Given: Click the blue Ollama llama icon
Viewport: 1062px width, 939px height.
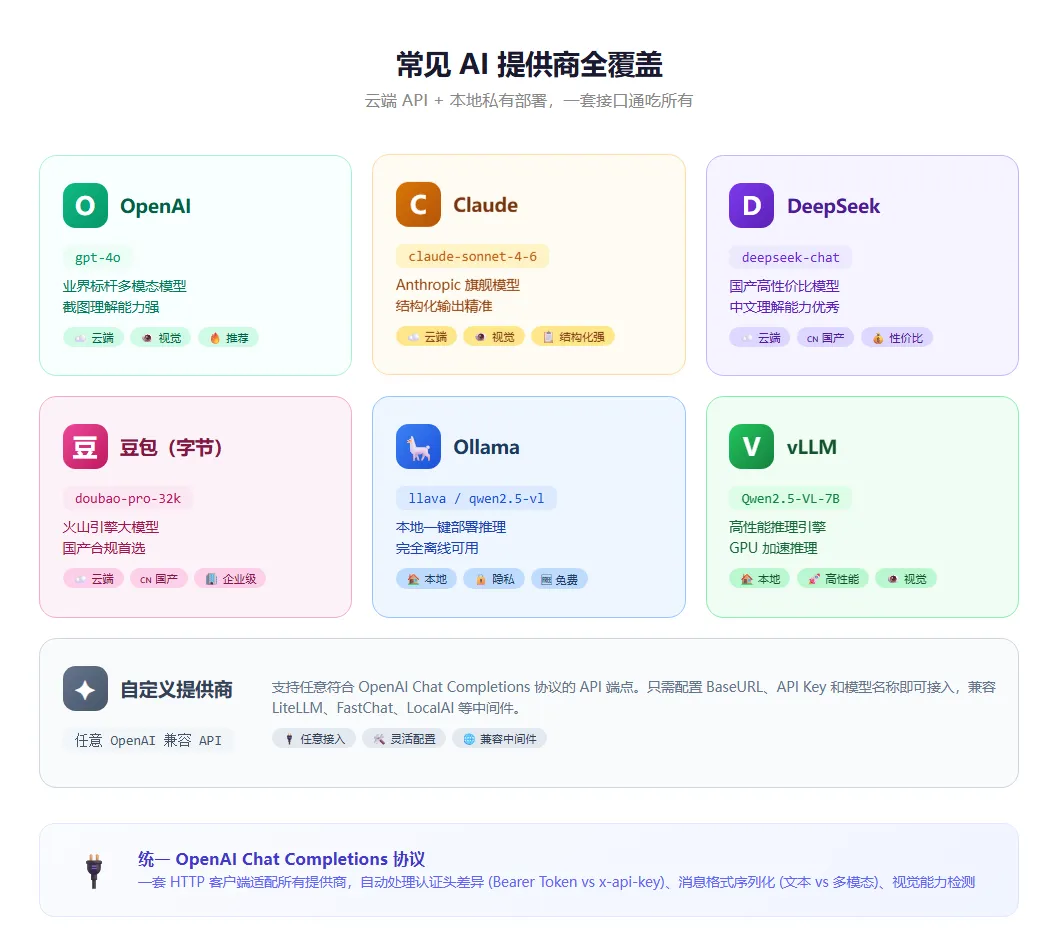Looking at the screenshot, I should click(419, 446).
